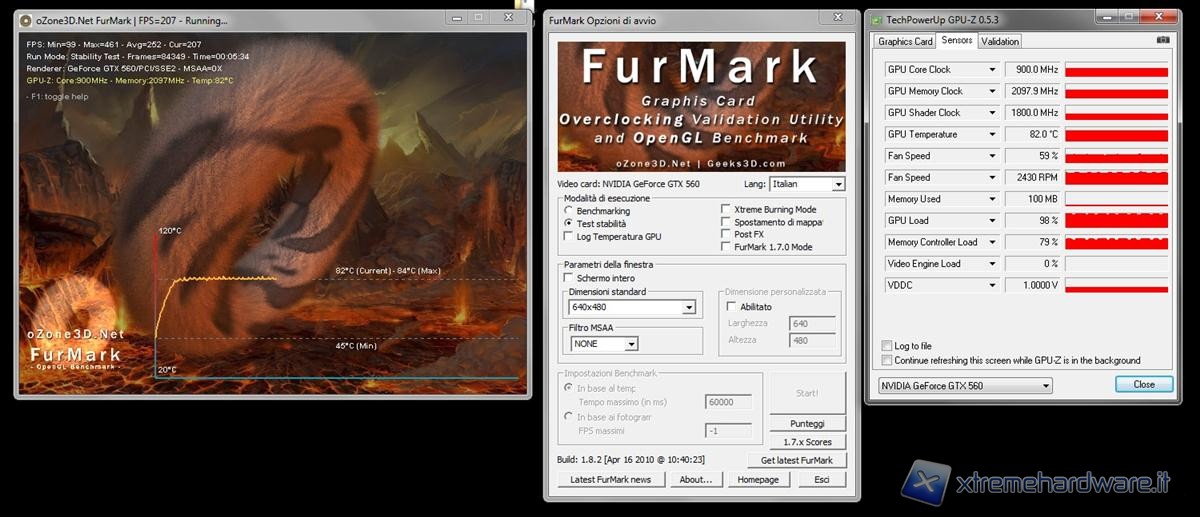Enable Log to file in GPU-Z

(887, 345)
